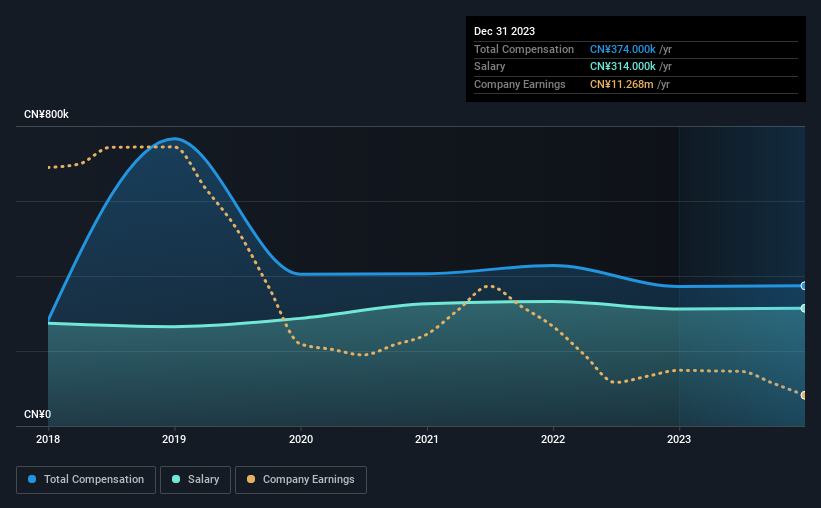Click the Salary label in tooltip
This screenshot has height=508, width=821.
click(x=490, y=67)
